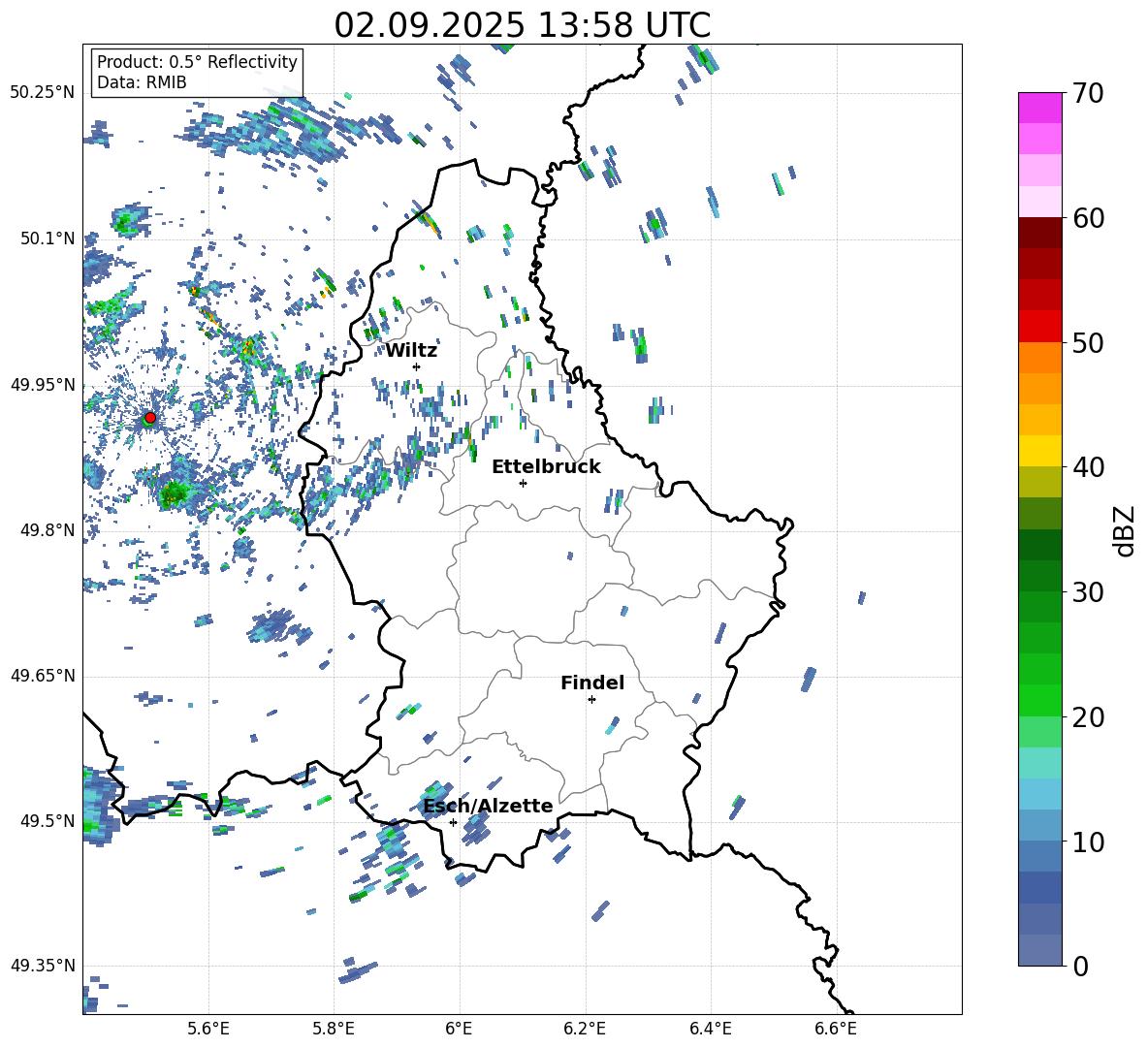Click the Product: 0.5° Reflectivity text
Screen dimensions: 1148x1048
click(x=197, y=62)
